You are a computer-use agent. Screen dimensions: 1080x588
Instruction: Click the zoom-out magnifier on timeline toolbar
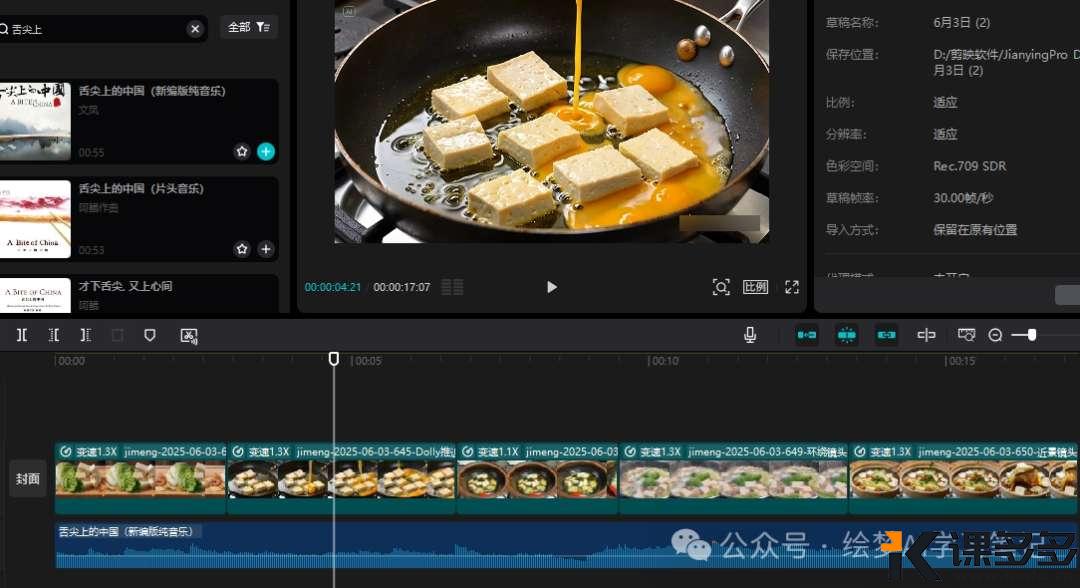pyautogui.click(x=995, y=335)
